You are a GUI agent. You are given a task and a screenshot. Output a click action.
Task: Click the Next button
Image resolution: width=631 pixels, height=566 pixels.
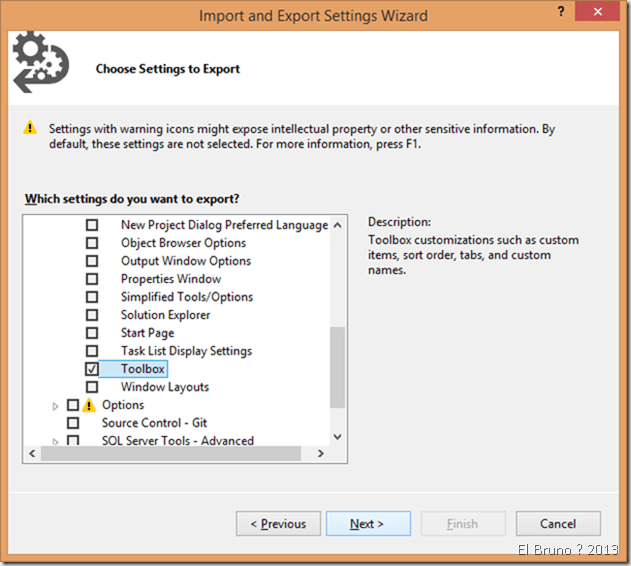pos(367,523)
